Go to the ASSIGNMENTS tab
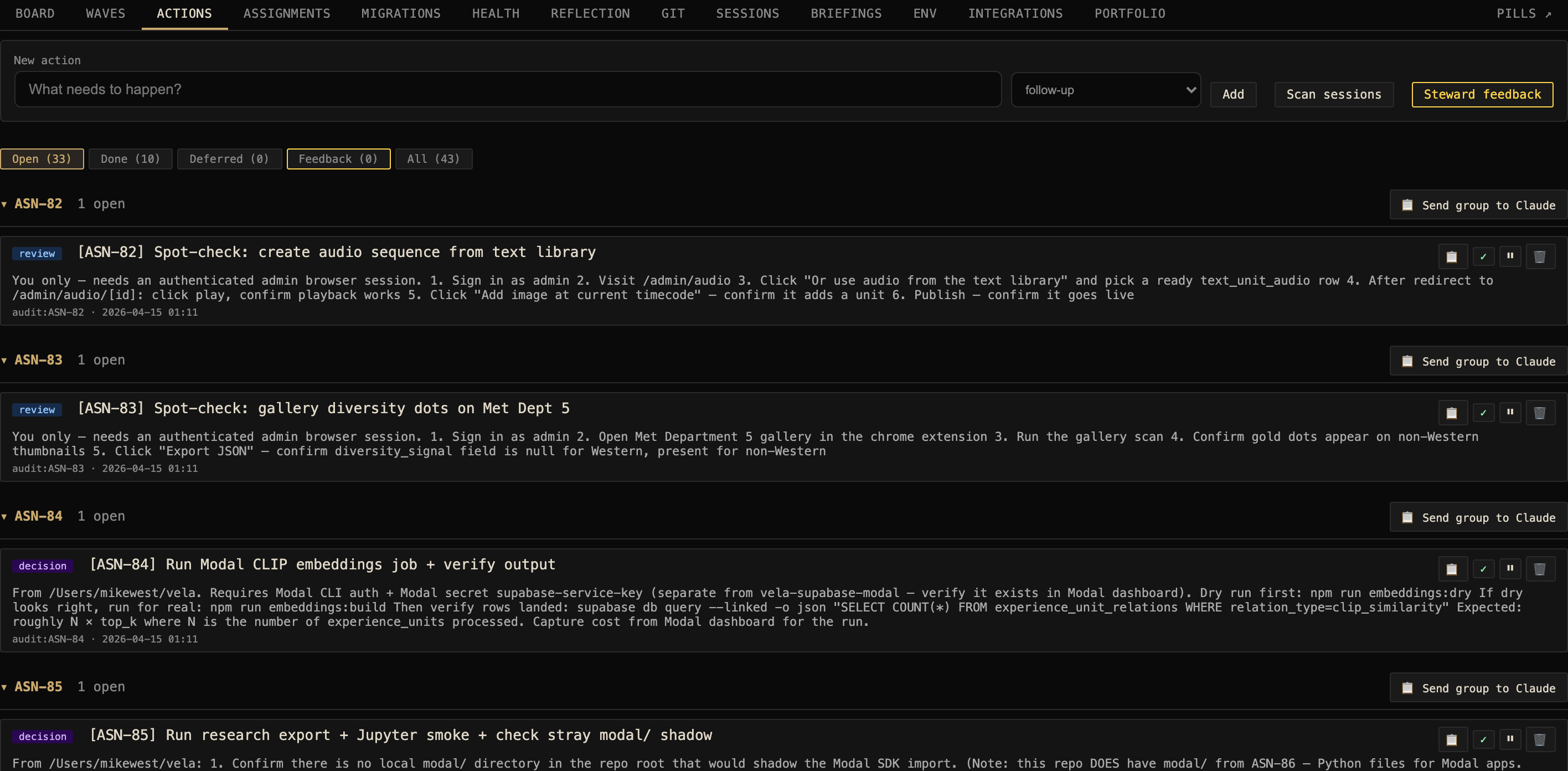Image resolution: width=1568 pixels, height=771 pixels. (287, 13)
